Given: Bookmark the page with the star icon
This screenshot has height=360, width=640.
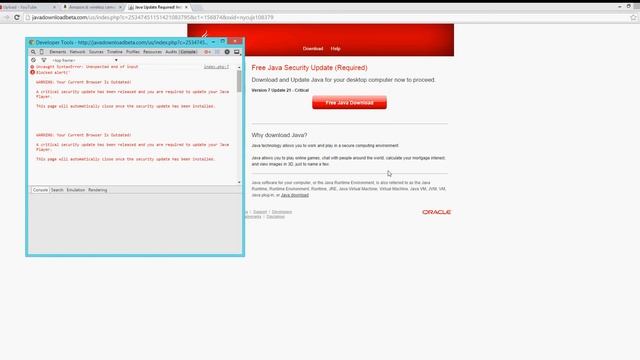Looking at the screenshot, I should pos(633,18).
